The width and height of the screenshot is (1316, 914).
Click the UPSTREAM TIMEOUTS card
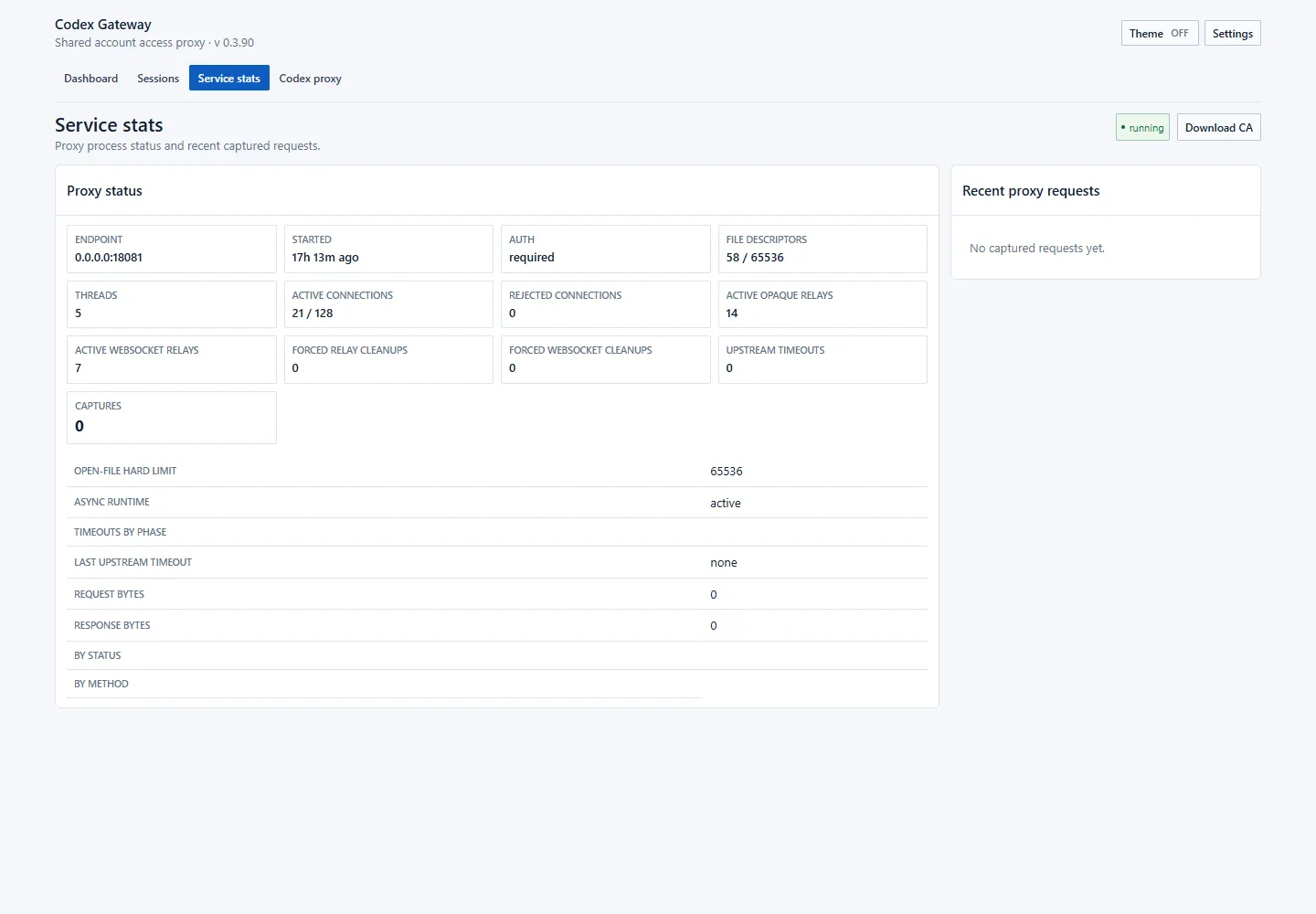click(822, 359)
